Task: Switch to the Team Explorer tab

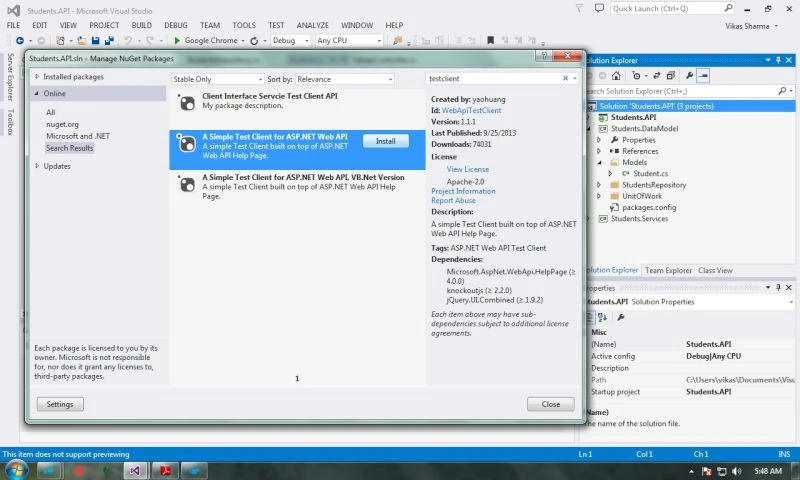Action: (x=668, y=270)
